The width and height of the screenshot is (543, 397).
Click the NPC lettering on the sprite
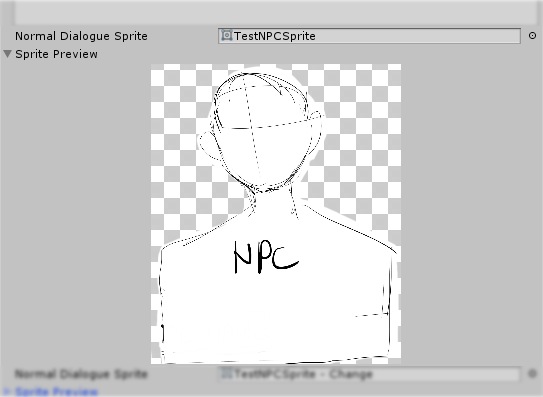coord(266,257)
